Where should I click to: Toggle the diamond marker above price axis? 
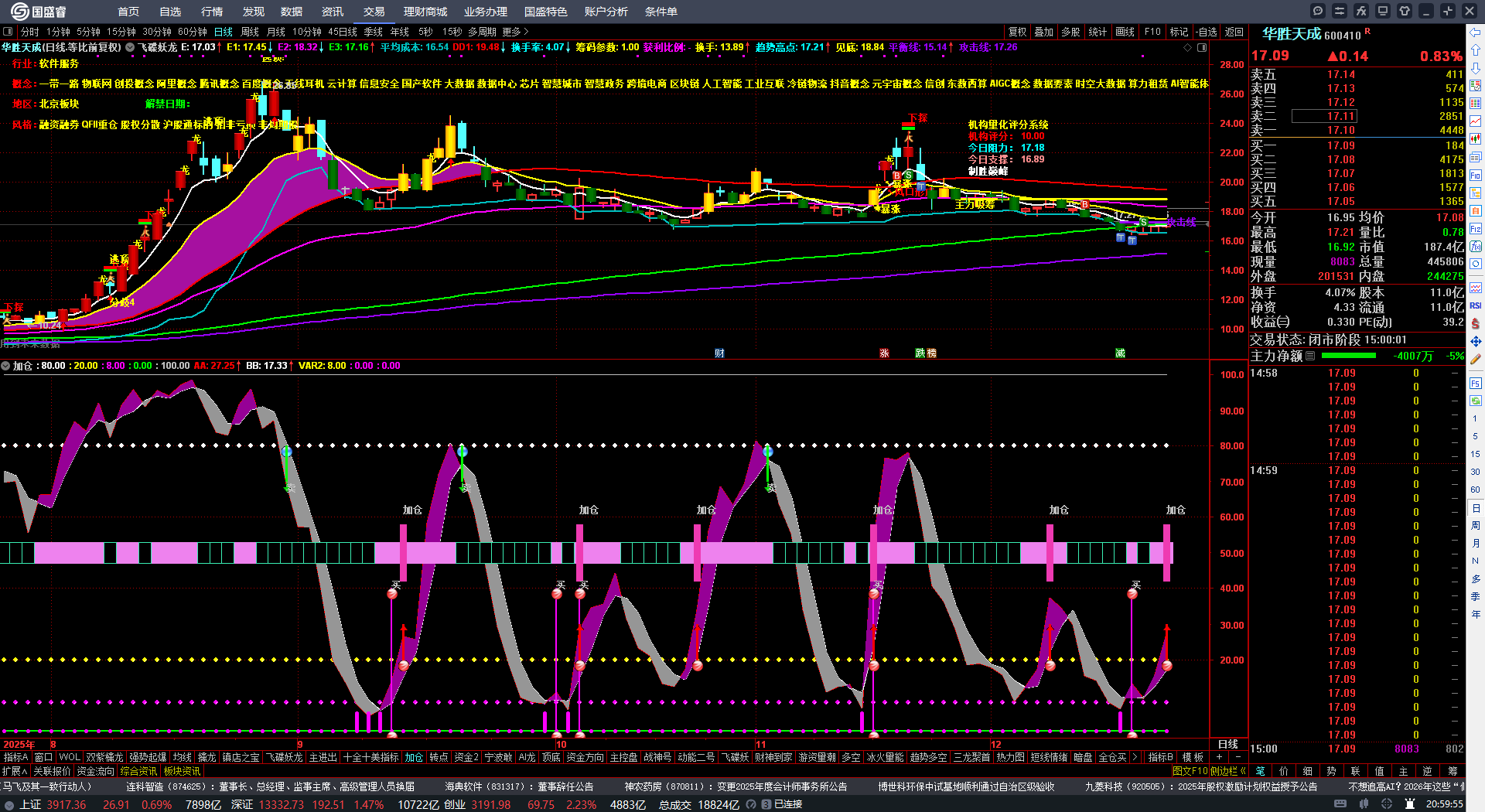tap(1188, 47)
